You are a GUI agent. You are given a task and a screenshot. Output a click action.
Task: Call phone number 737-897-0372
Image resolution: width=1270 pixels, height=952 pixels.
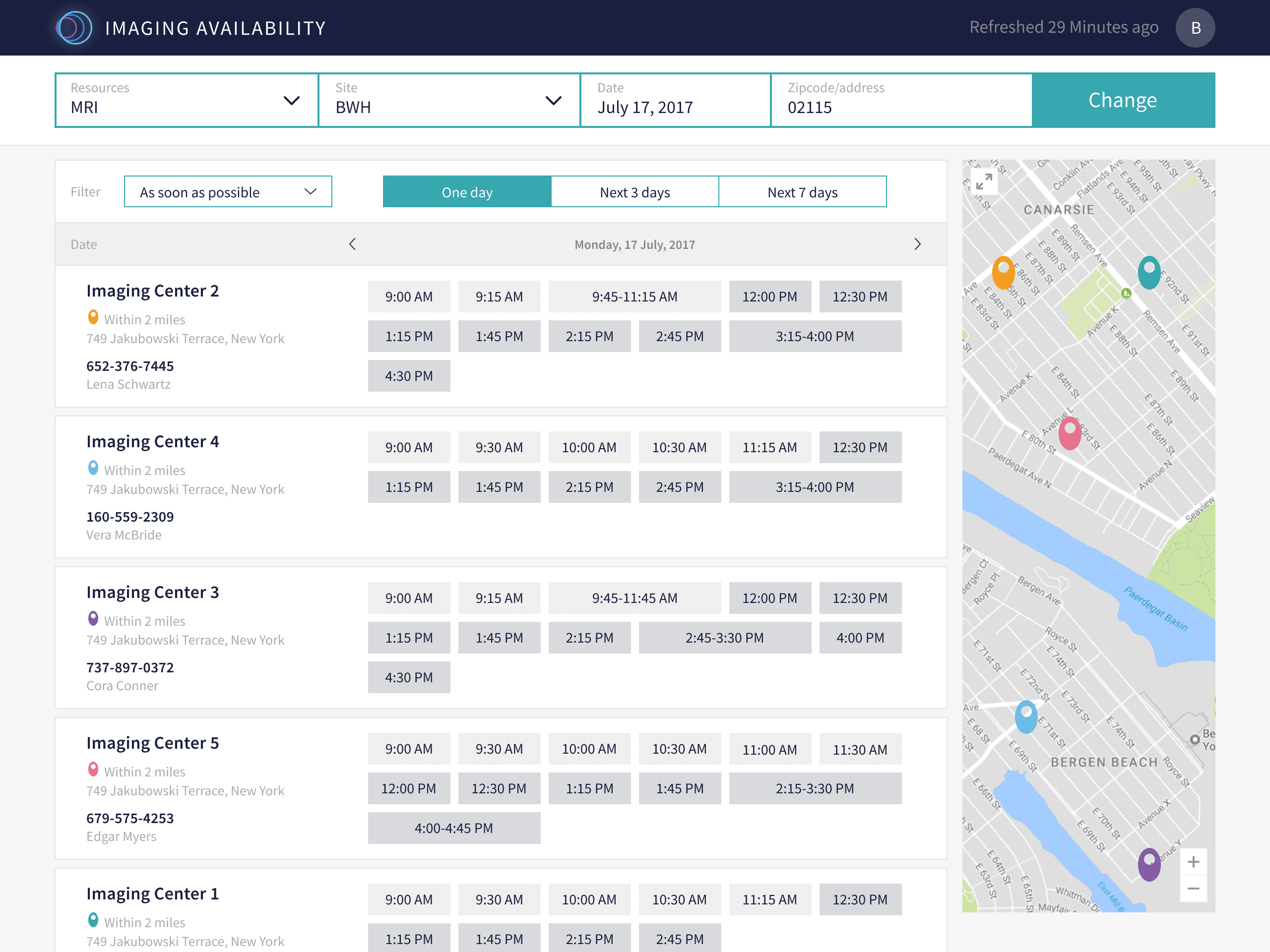[130, 667]
